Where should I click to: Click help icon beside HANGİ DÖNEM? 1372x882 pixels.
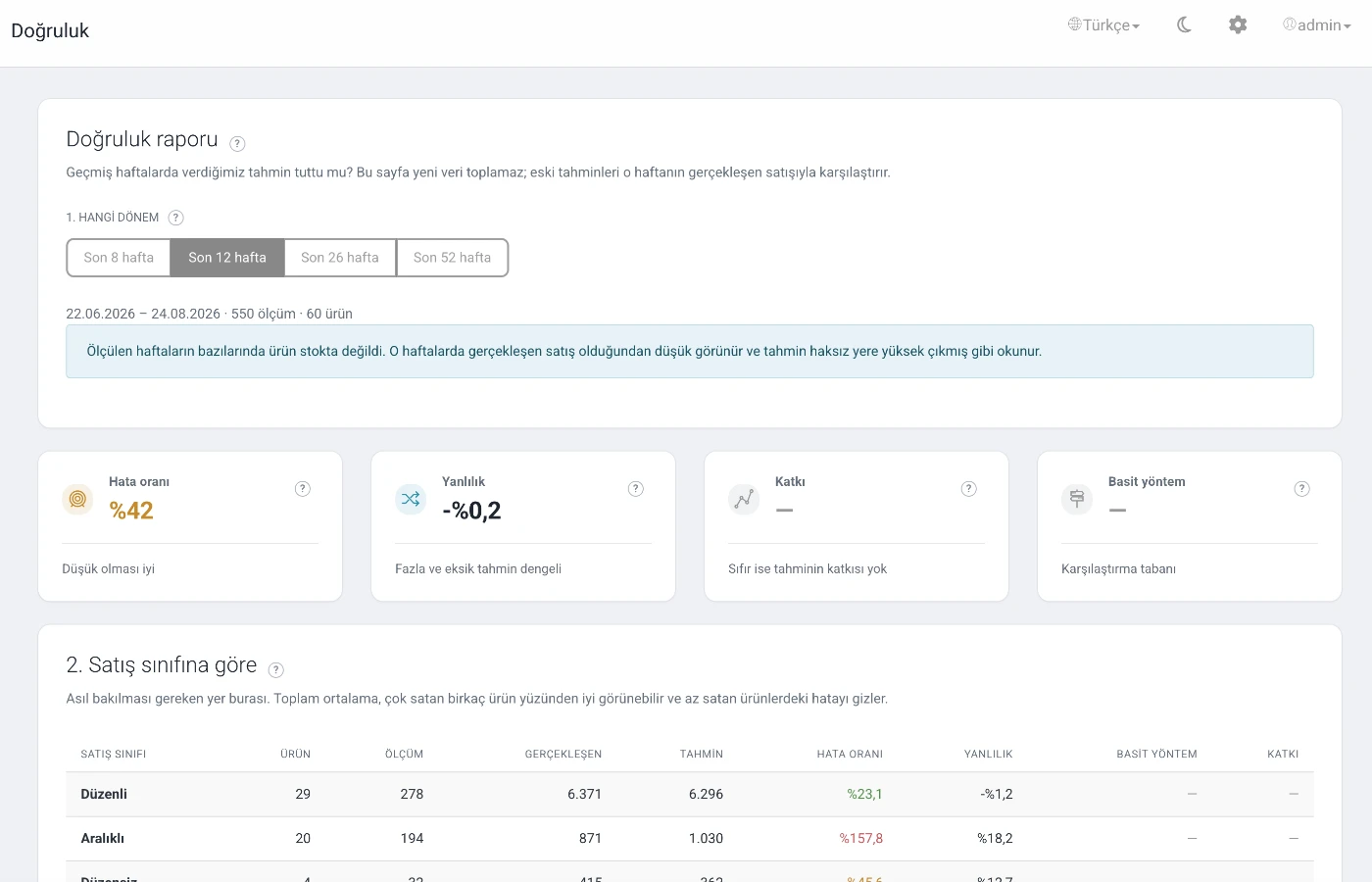click(175, 218)
